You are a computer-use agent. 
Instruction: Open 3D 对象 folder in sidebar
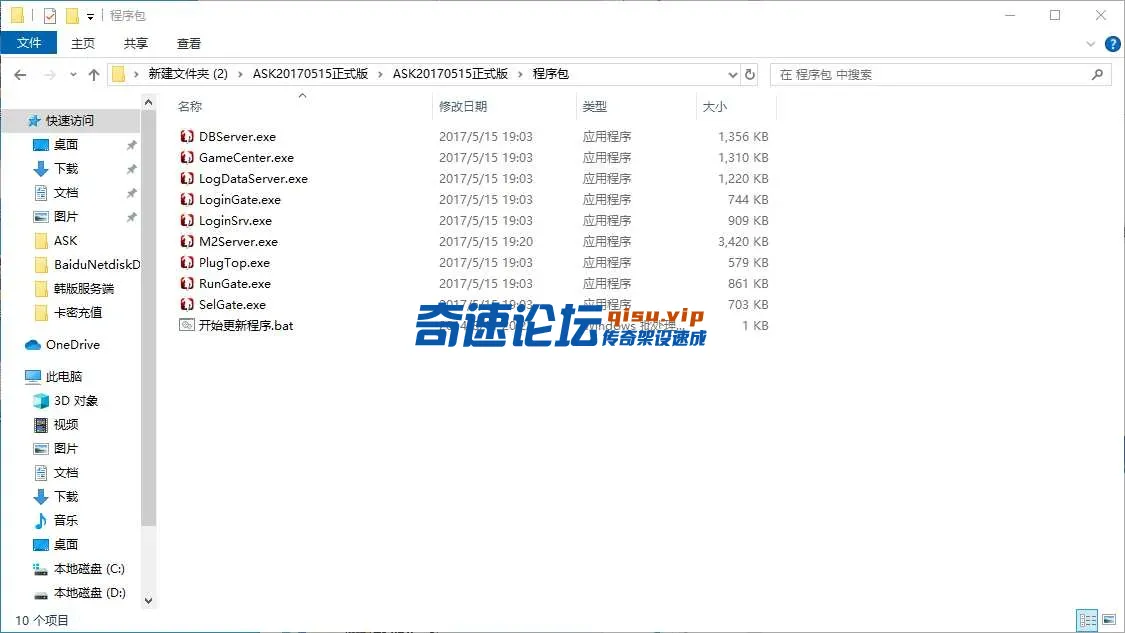65,400
